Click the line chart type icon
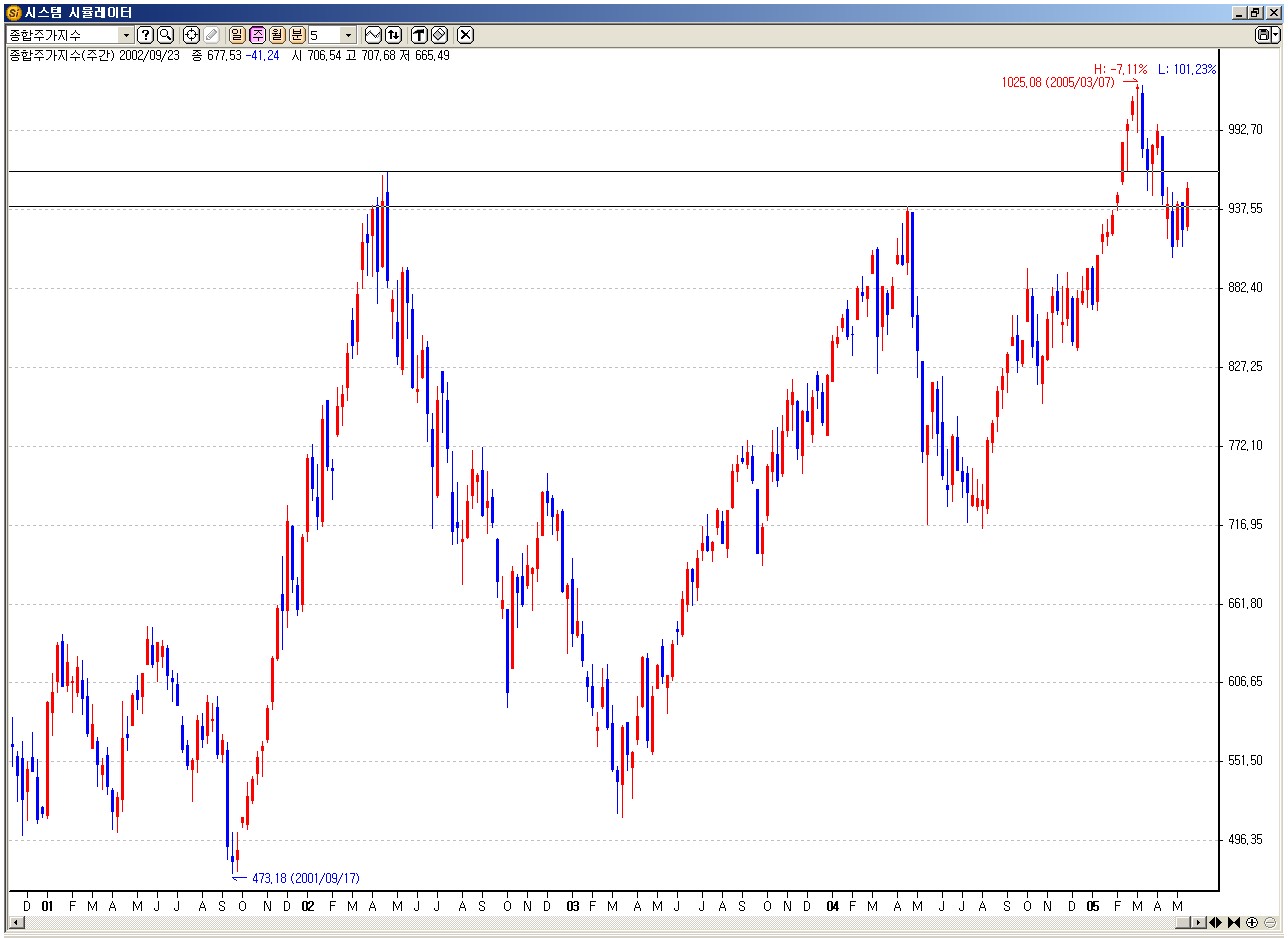 point(373,35)
